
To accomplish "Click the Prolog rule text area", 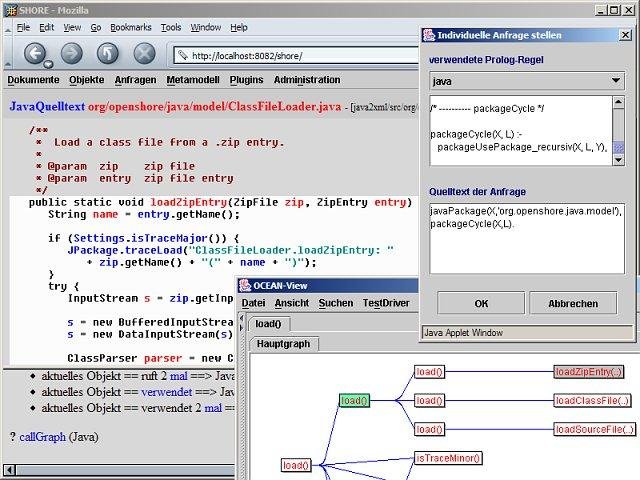I will coord(521,131).
